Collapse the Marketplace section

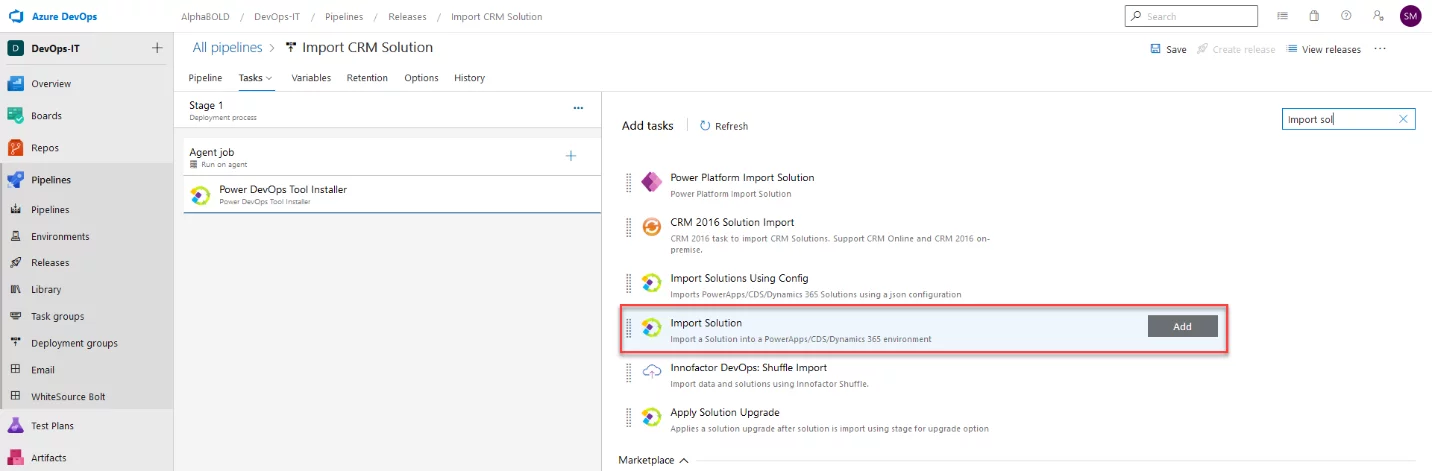pyautogui.click(x=654, y=460)
